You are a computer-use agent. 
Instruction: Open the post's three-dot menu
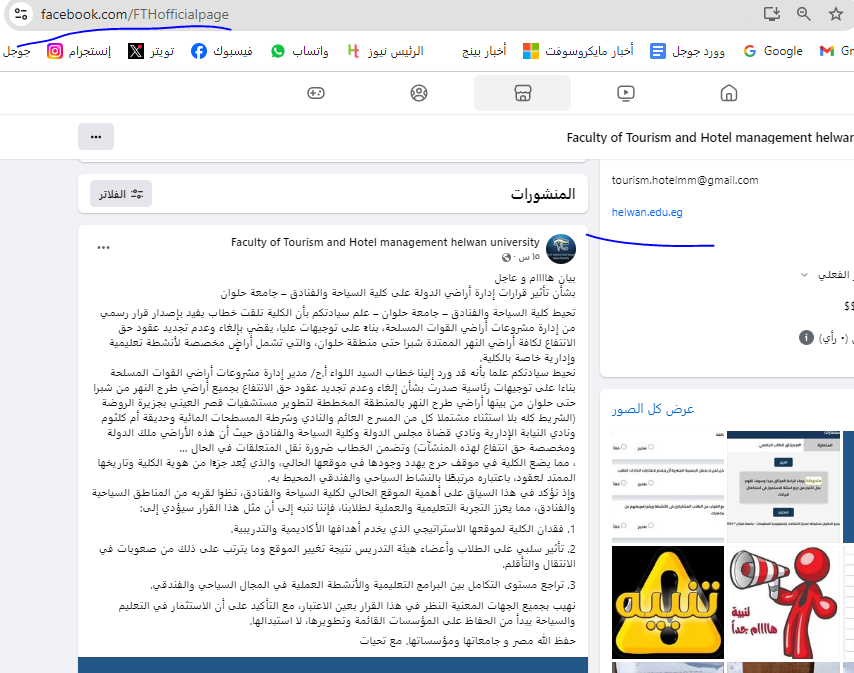pos(104,247)
